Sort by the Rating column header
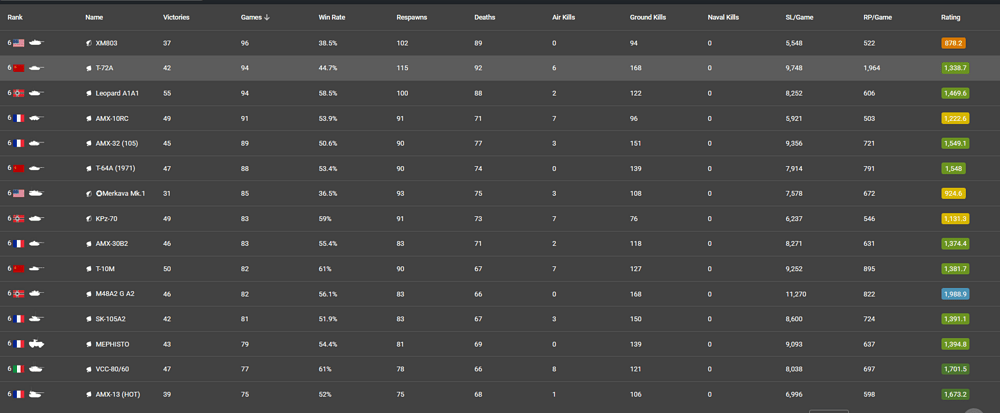This screenshot has height=413, width=1000. coord(950,17)
